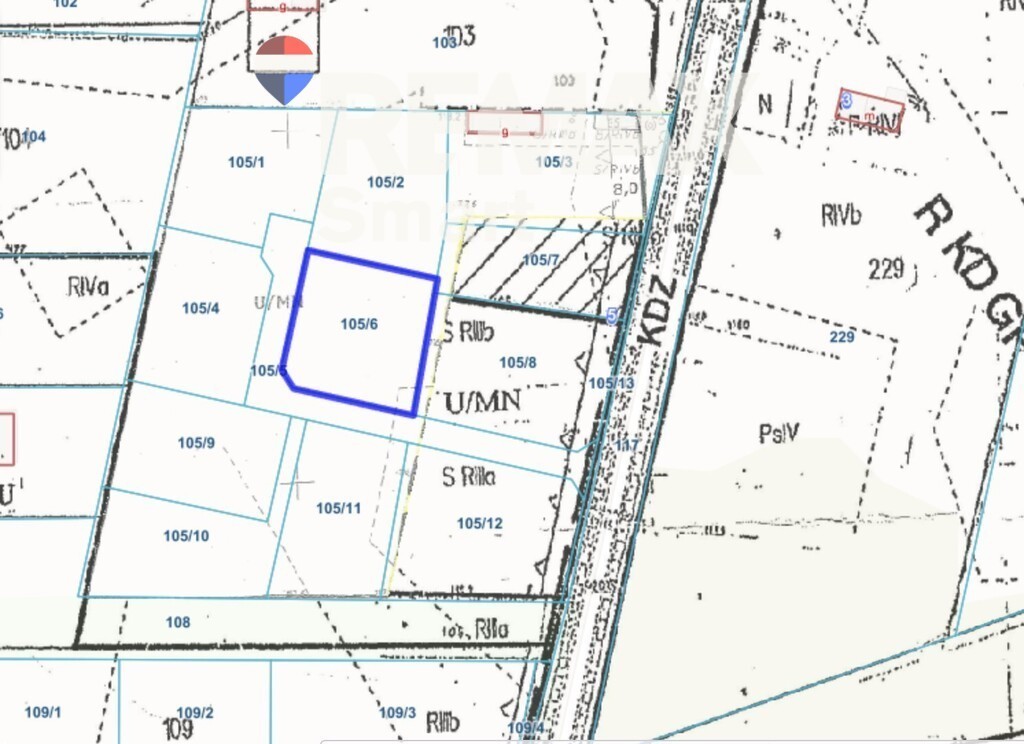Pick parcel label 105/3
Screen dimensions: 1024x744
pos(554,162)
